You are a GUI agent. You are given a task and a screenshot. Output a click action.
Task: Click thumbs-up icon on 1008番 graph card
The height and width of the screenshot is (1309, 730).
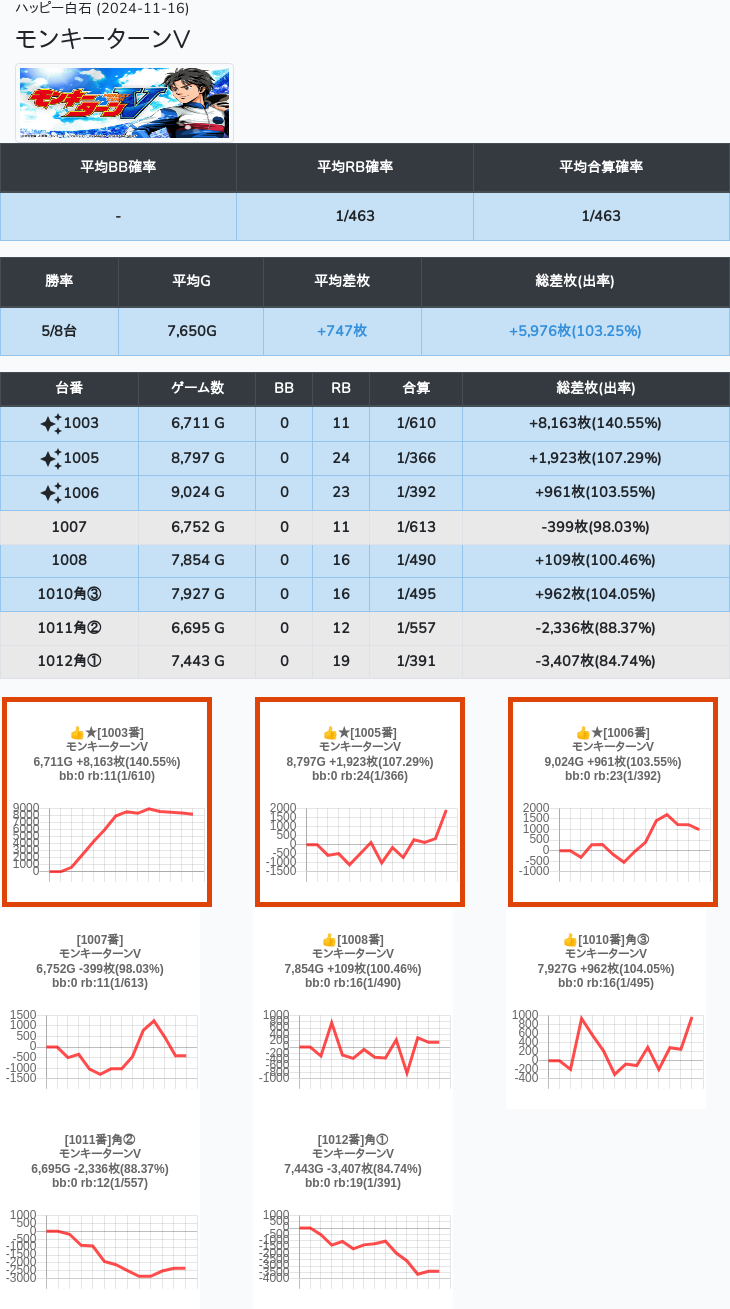click(x=329, y=940)
